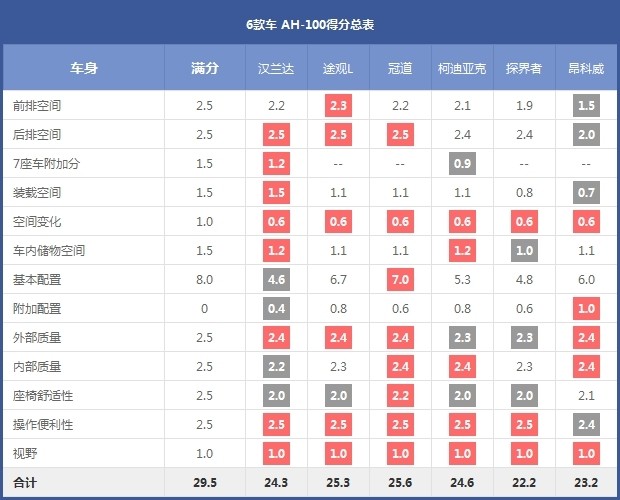Select the 途观L column header
The image size is (620, 500).
[x=337, y=69]
